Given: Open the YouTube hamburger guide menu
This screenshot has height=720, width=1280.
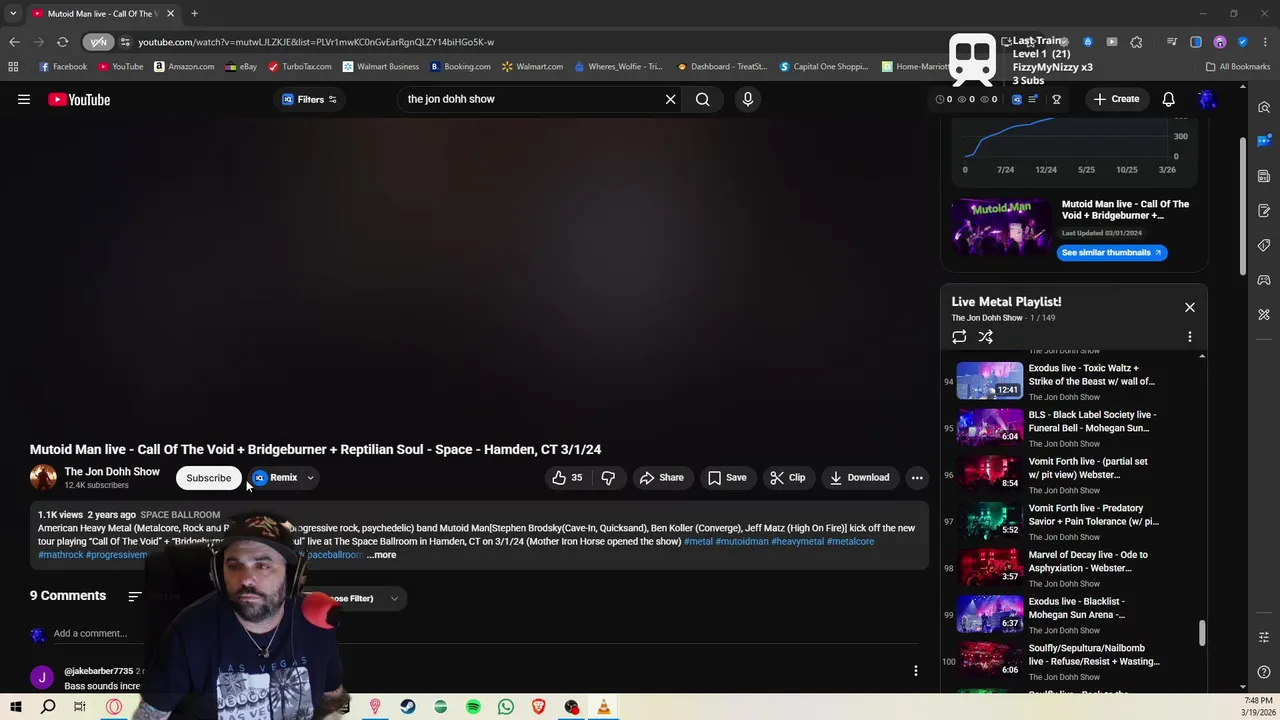Looking at the screenshot, I should 24,99.
